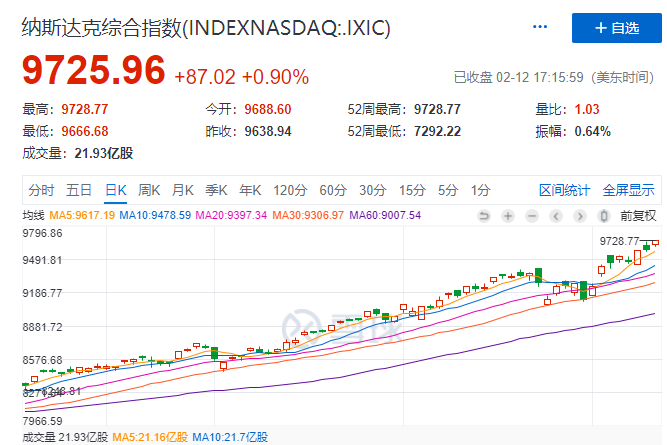The width and height of the screenshot is (667, 445).
Task: Click the 9728.77 high marker on chart
Action: point(619,241)
